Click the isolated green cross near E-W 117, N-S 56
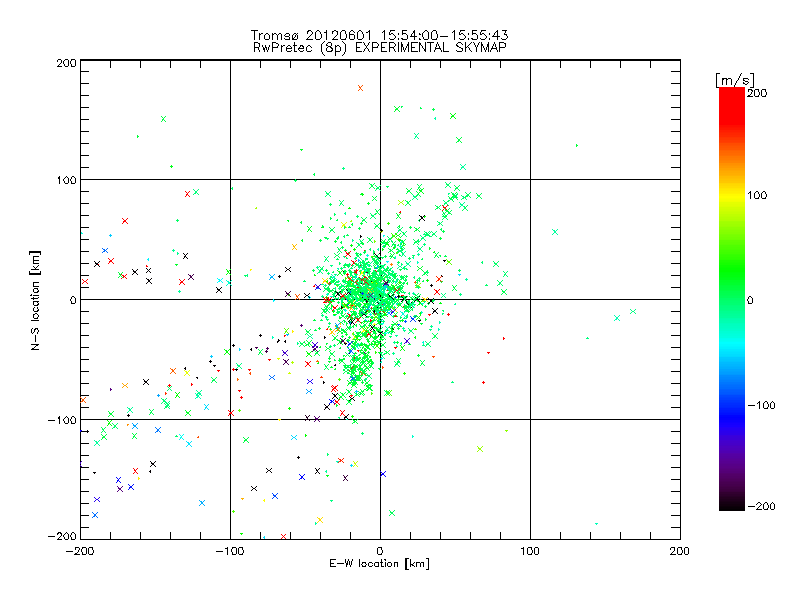800x600 pixels. (x=555, y=232)
